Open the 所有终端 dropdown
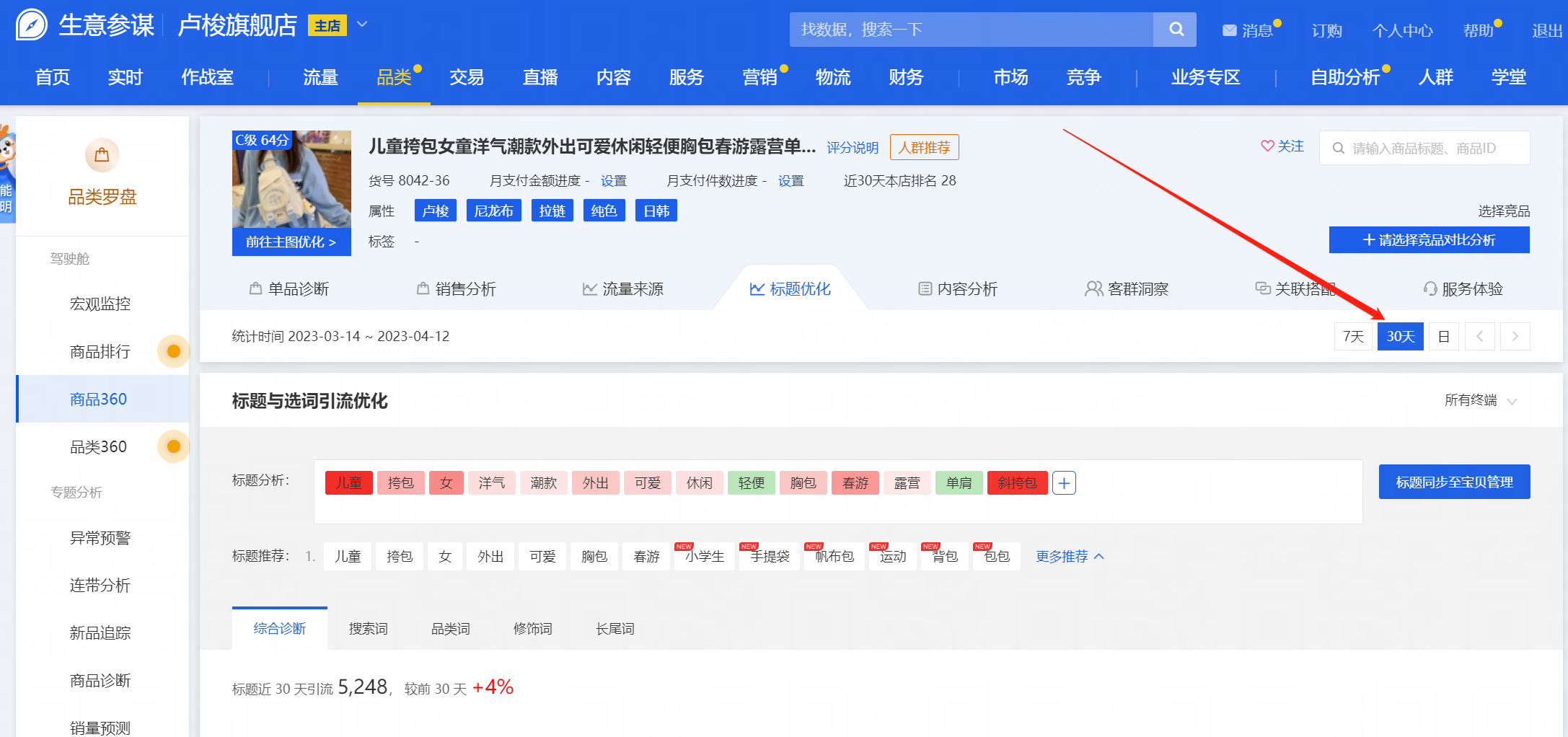This screenshot has height=737, width=1568. click(x=1480, y=401)
